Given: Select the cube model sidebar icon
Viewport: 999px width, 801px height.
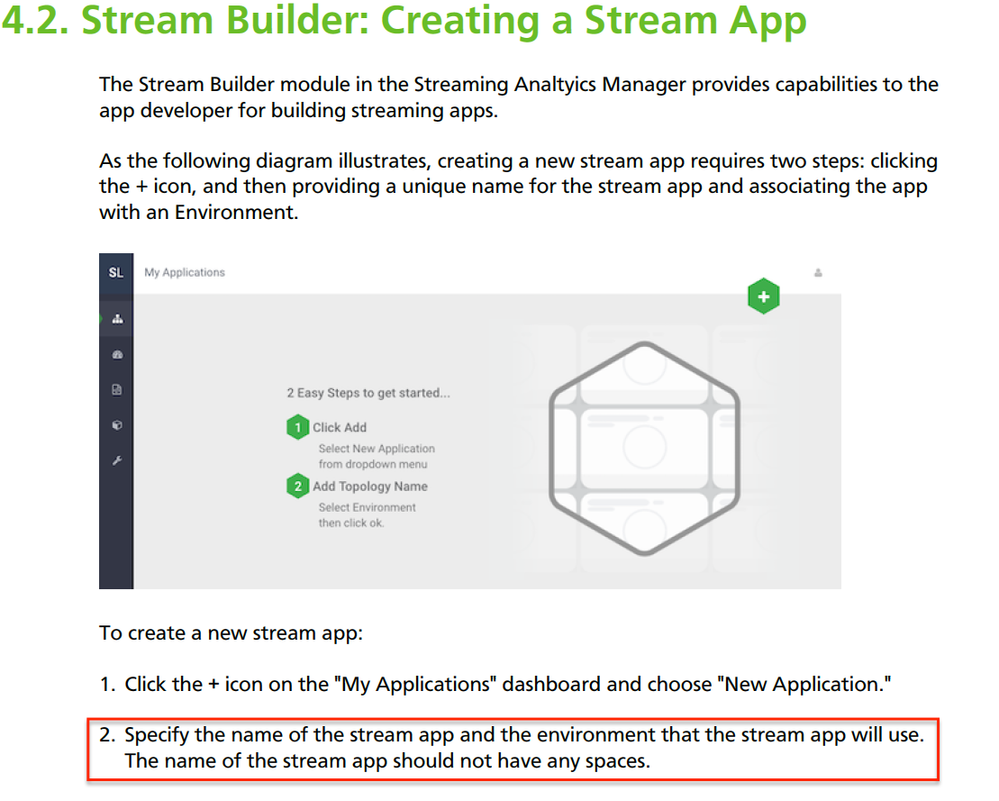Looking at the screenshot, I should click(x=117, y=425).
